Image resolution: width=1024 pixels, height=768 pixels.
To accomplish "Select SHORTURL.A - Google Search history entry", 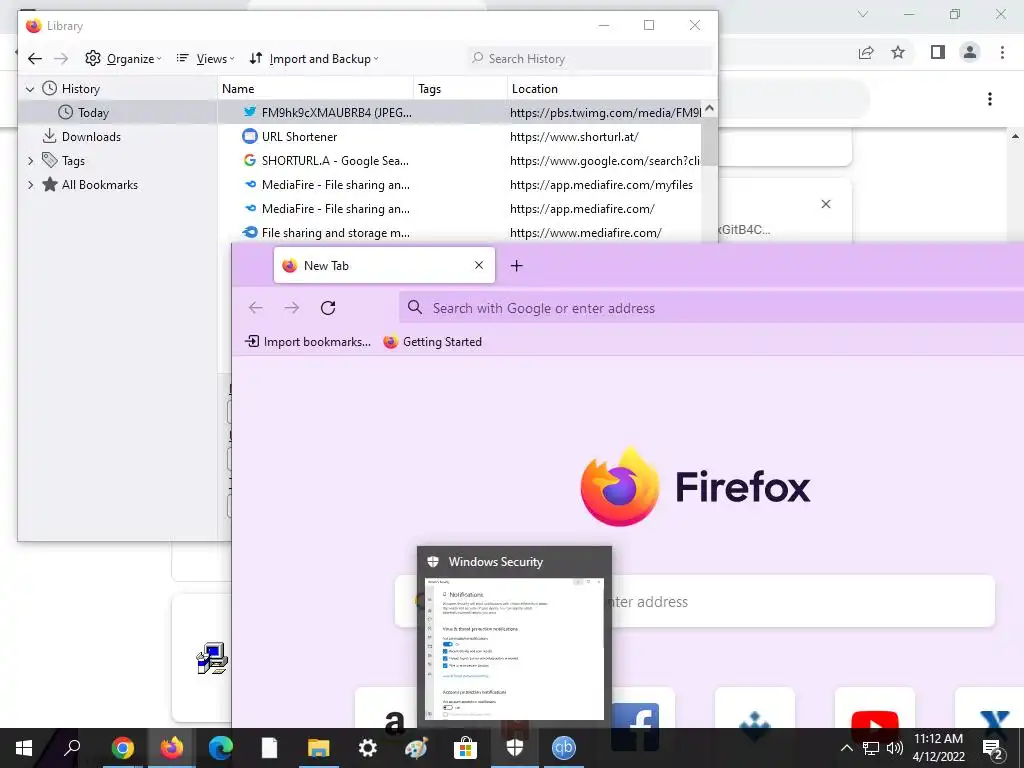I will (459, 161).
